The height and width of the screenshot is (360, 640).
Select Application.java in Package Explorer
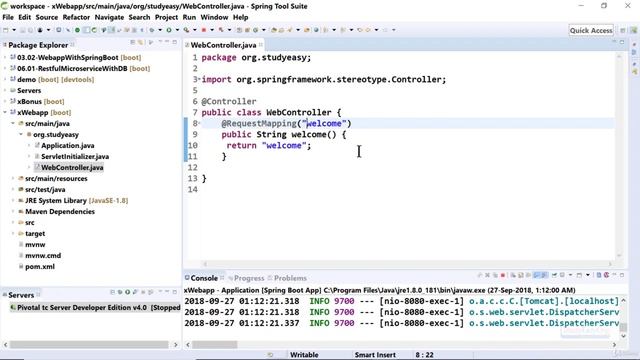(68, 145)
